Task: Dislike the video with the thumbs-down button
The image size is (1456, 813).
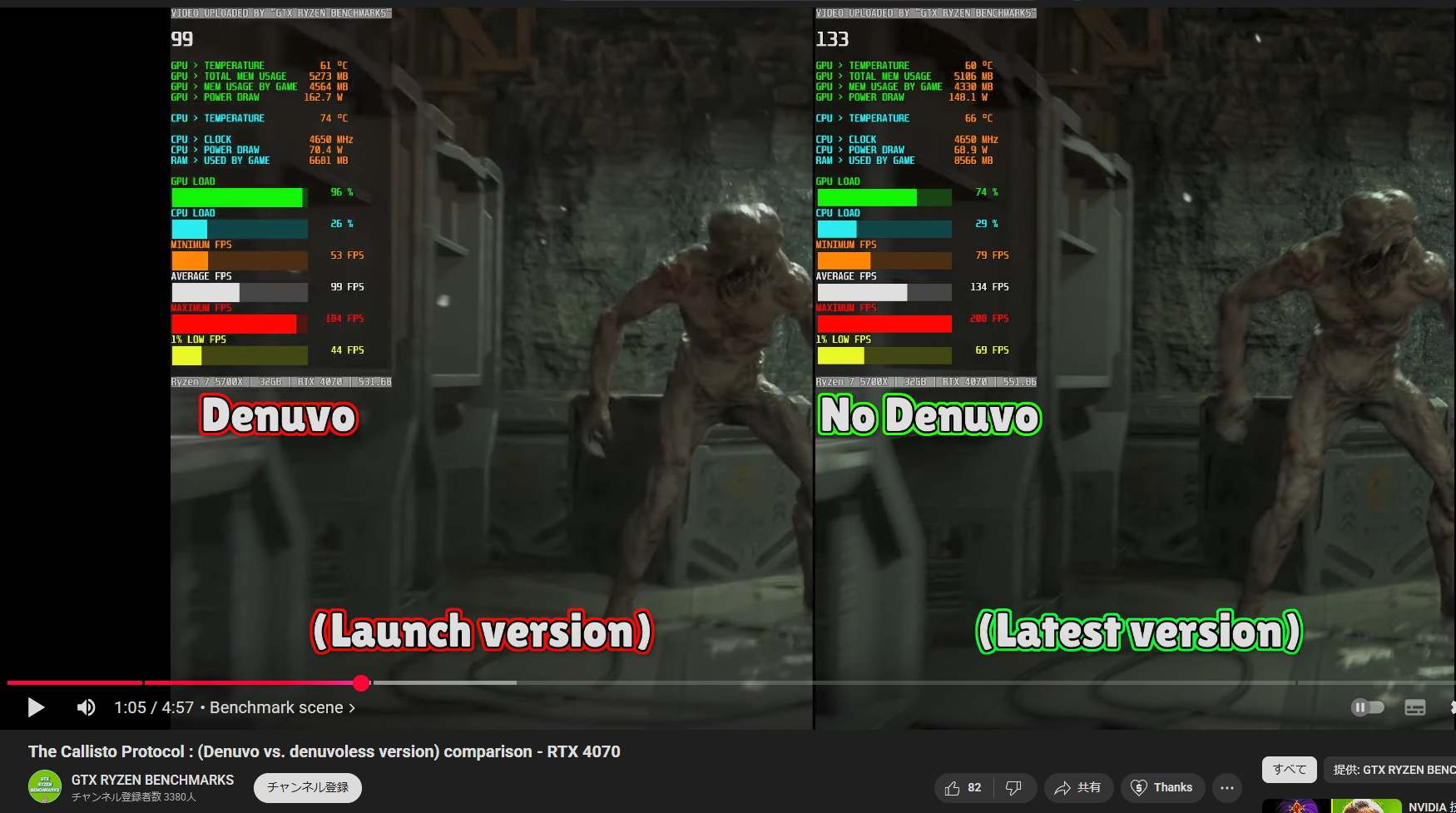Action: [x=1014, y=787]
